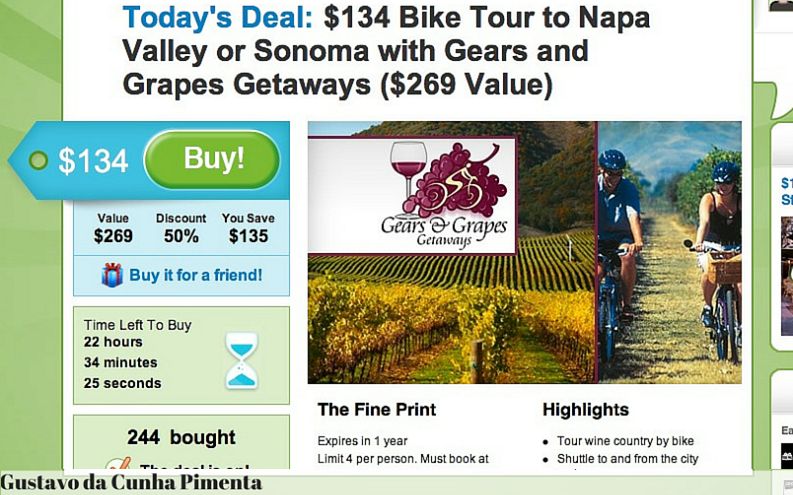Viewport: 793px width, 495px height.
Task: Click the cyclists photo
Action: click(x=670, y=252)
